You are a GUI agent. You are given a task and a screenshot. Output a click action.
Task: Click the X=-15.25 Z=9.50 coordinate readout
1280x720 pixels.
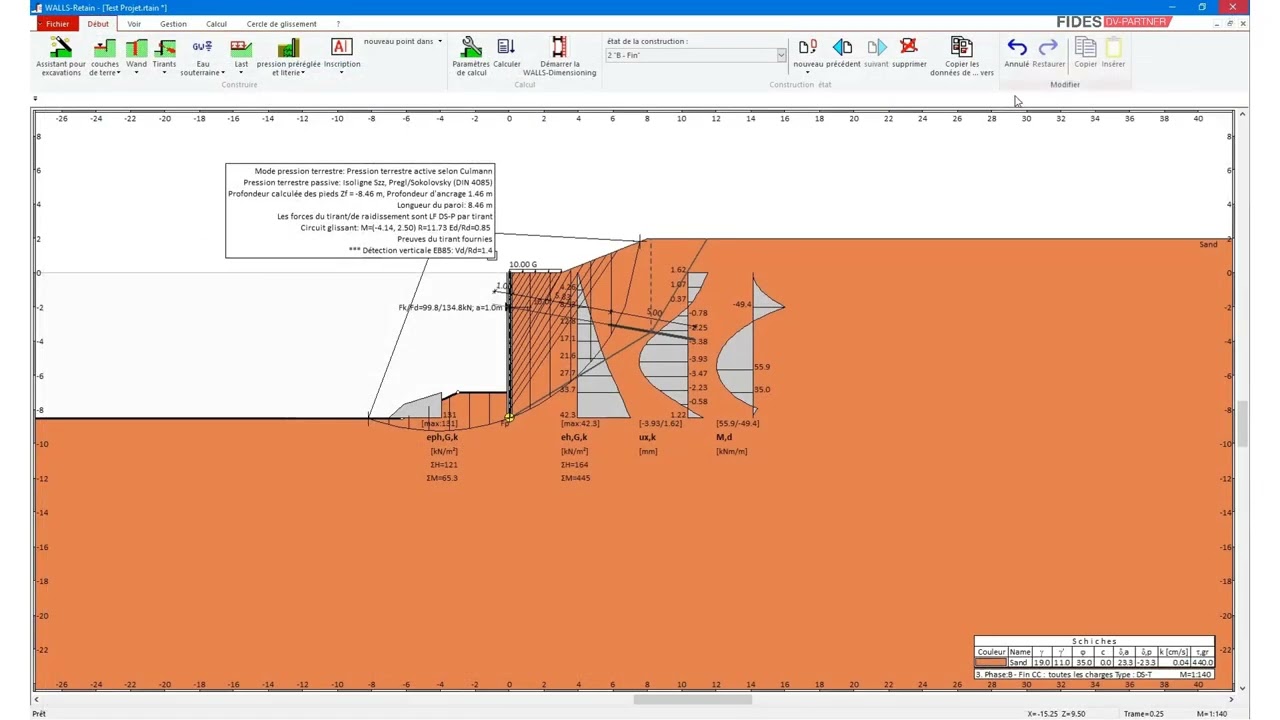[1057, 713]
